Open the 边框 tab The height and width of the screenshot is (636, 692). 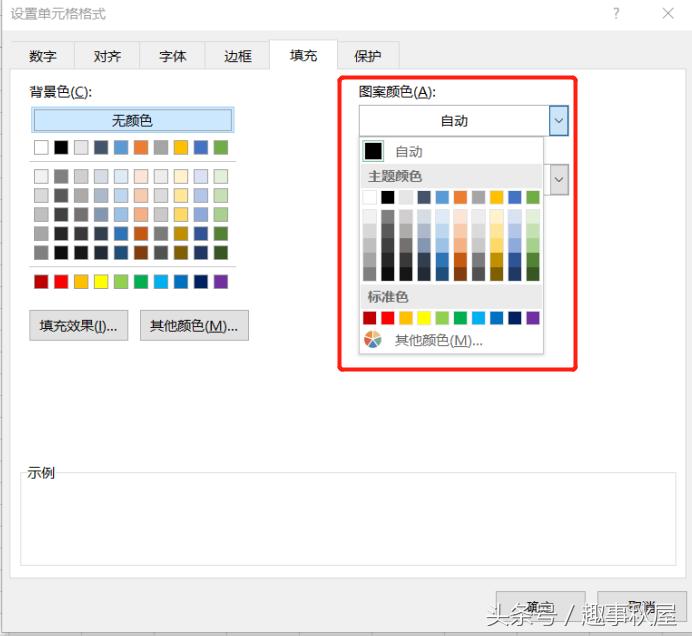[237, 56]
